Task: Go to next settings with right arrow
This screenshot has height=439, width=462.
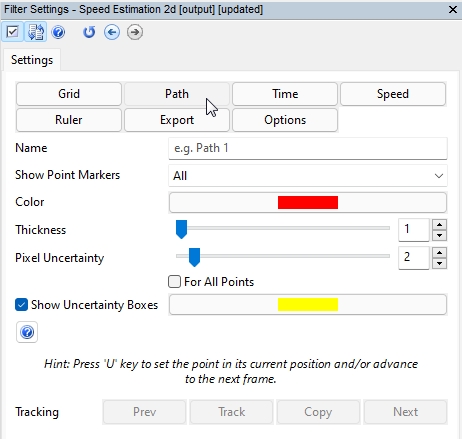Action: (135, 32)
